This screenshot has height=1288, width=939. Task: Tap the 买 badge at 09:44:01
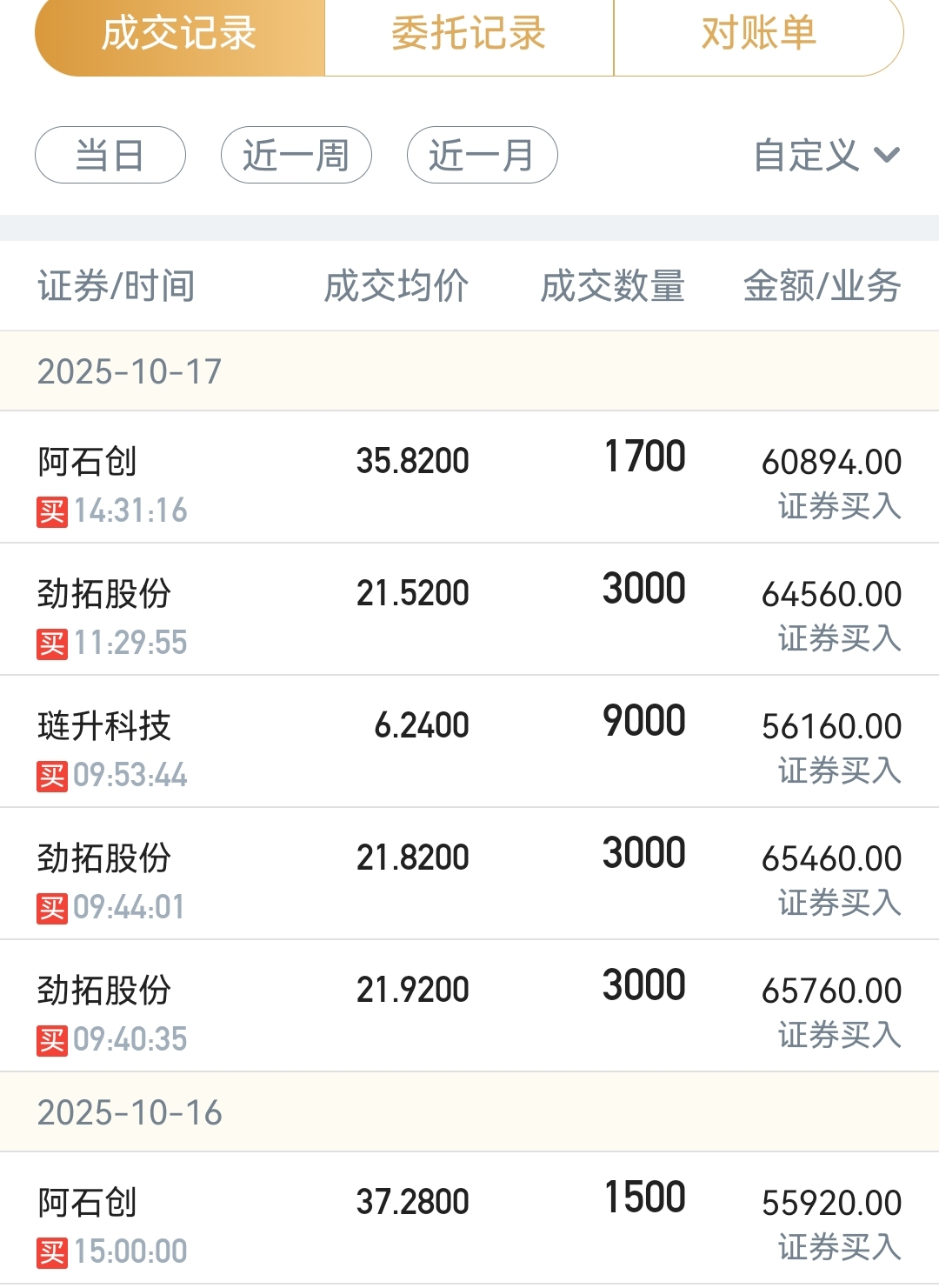click(x=52, y=908)
